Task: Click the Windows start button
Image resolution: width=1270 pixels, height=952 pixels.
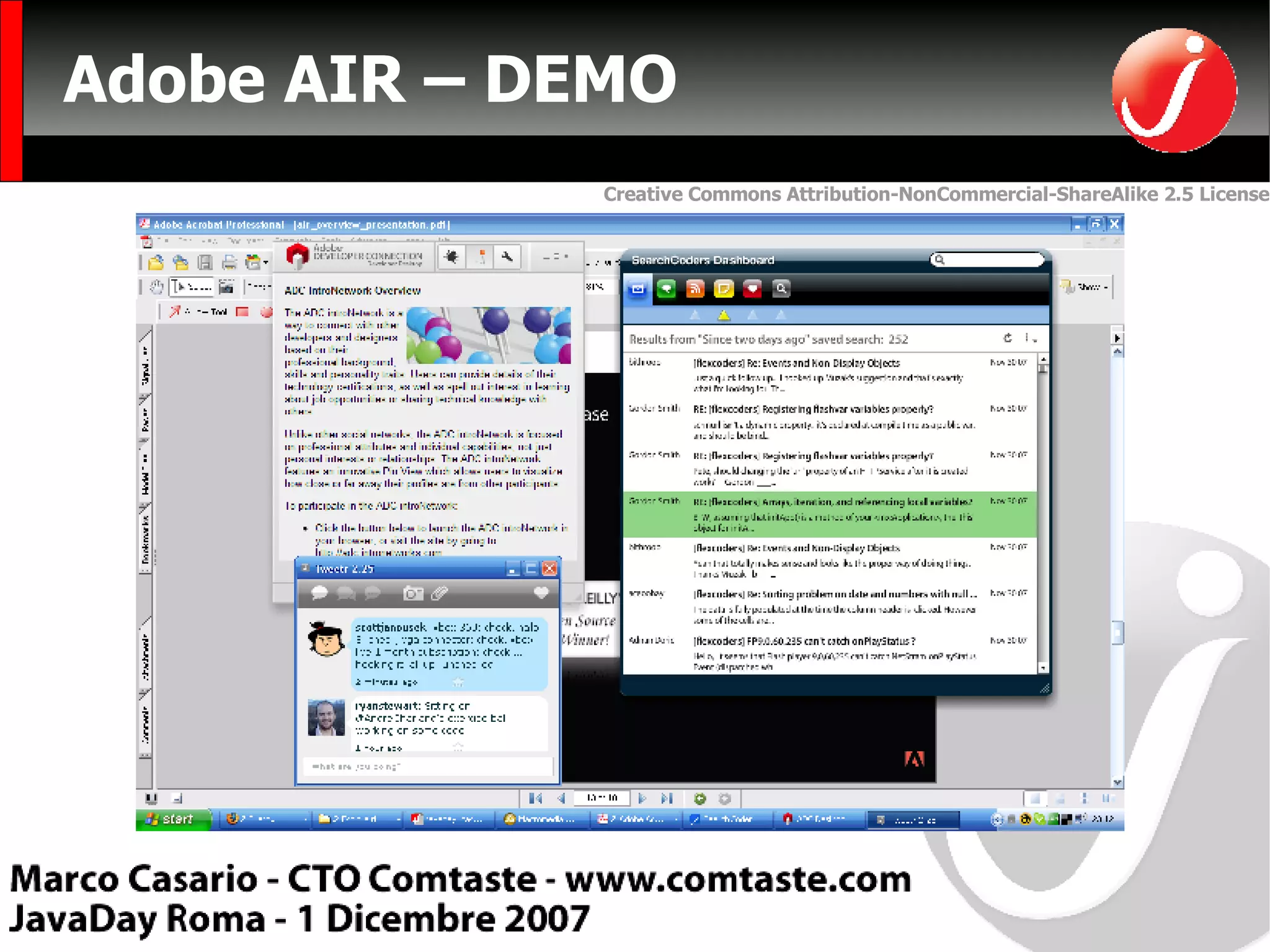Action: [173, 819]
